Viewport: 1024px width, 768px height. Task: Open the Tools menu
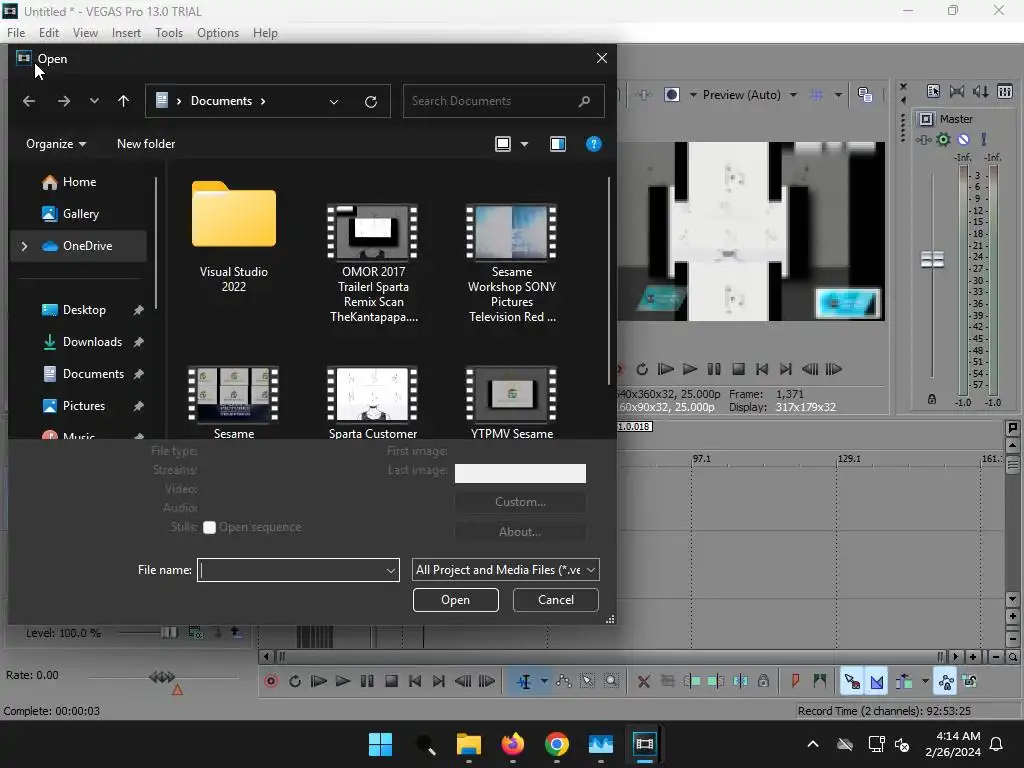pos(168,33)
